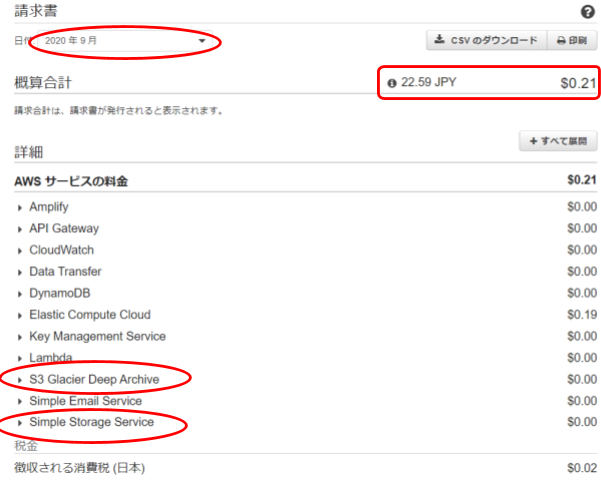Screen dimensions: 601x483
Task: Click the download icon in CSV button
Action: 439,39
